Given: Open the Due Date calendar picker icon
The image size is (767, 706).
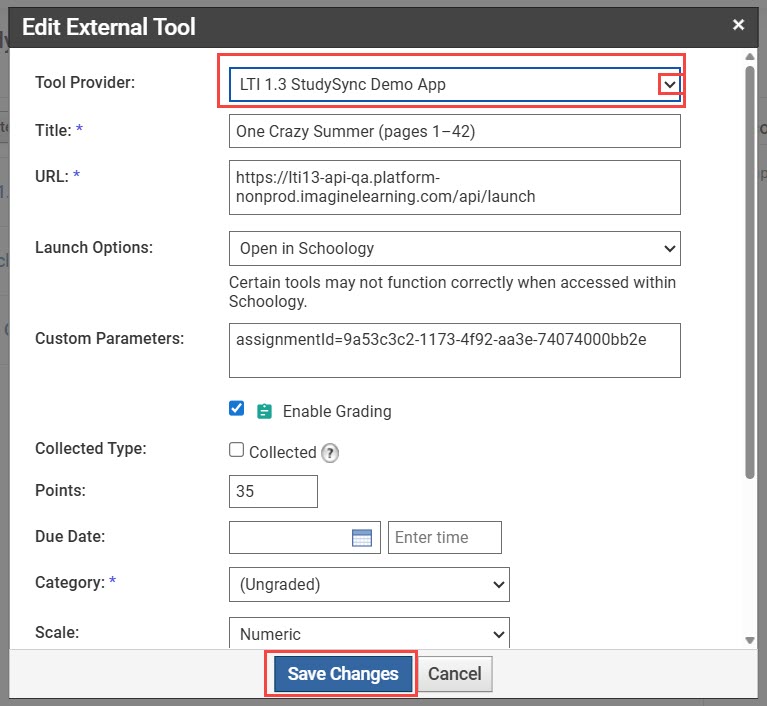Looking at the screenshot, I should (x=362, y=538).
